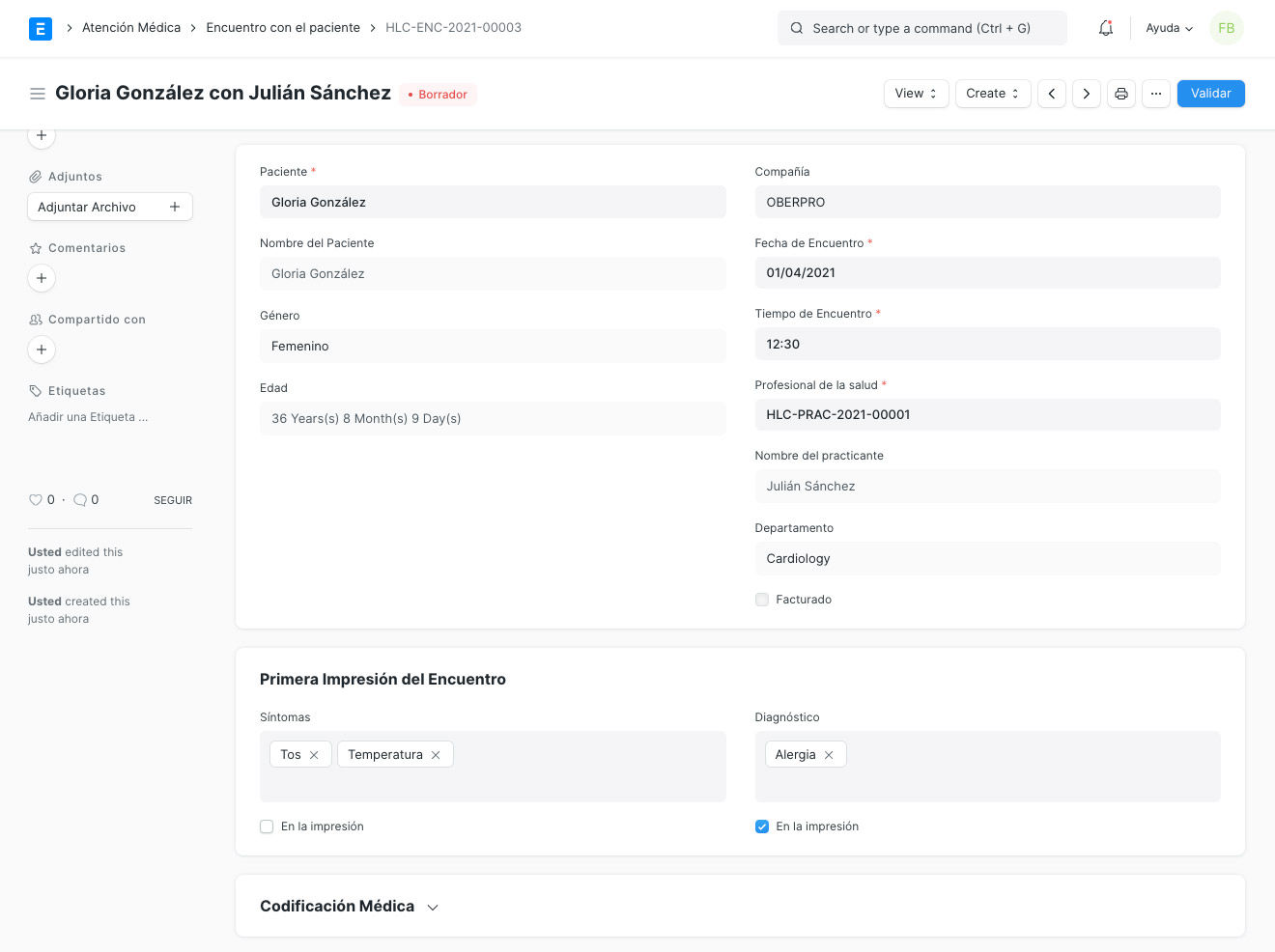This screenshot has height=952, width=1275.
Task: Click the Validar button
Action: click(1210, 94)
